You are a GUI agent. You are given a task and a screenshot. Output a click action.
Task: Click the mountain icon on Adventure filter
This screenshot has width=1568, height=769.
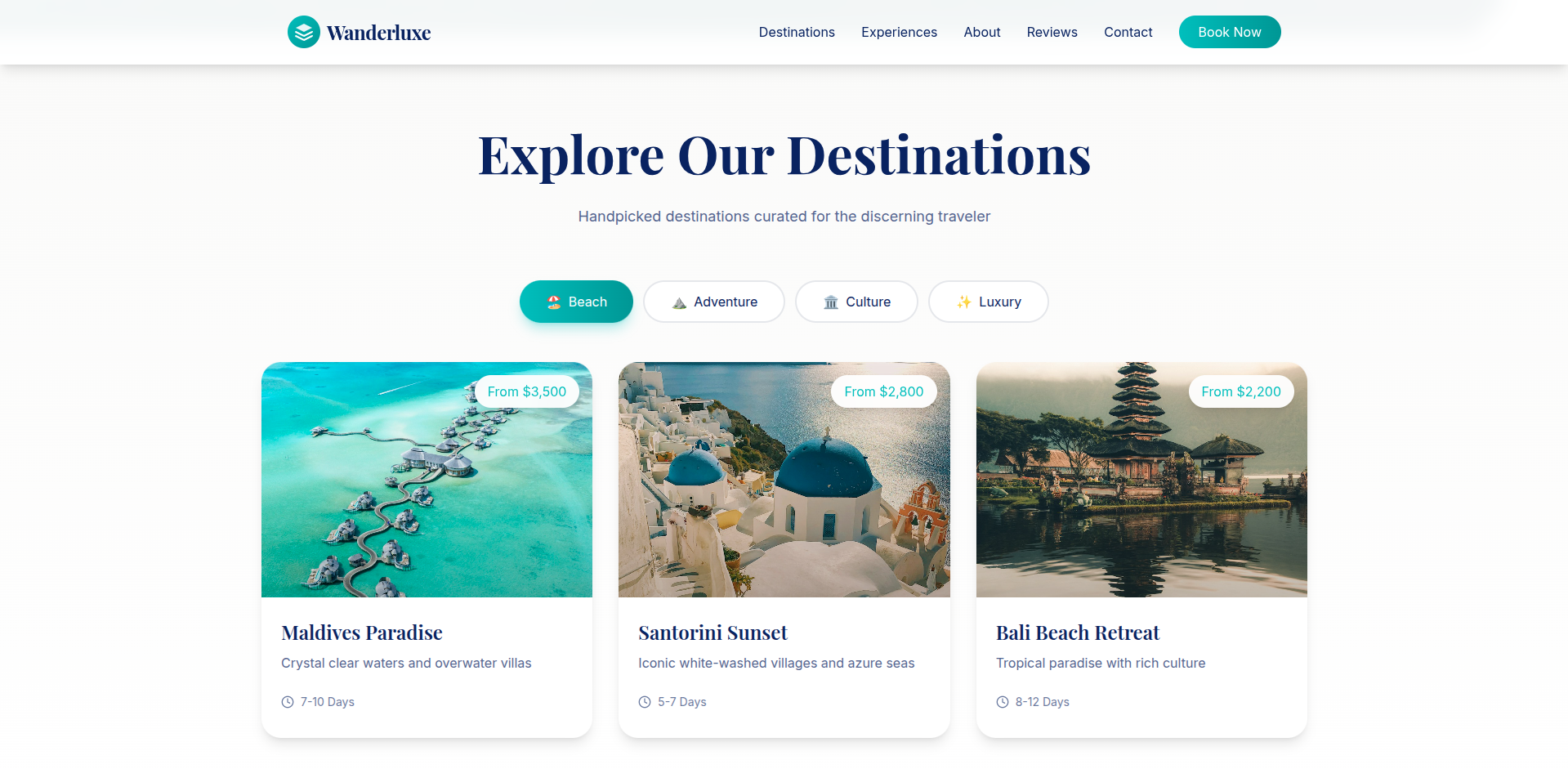click(679, 302)
